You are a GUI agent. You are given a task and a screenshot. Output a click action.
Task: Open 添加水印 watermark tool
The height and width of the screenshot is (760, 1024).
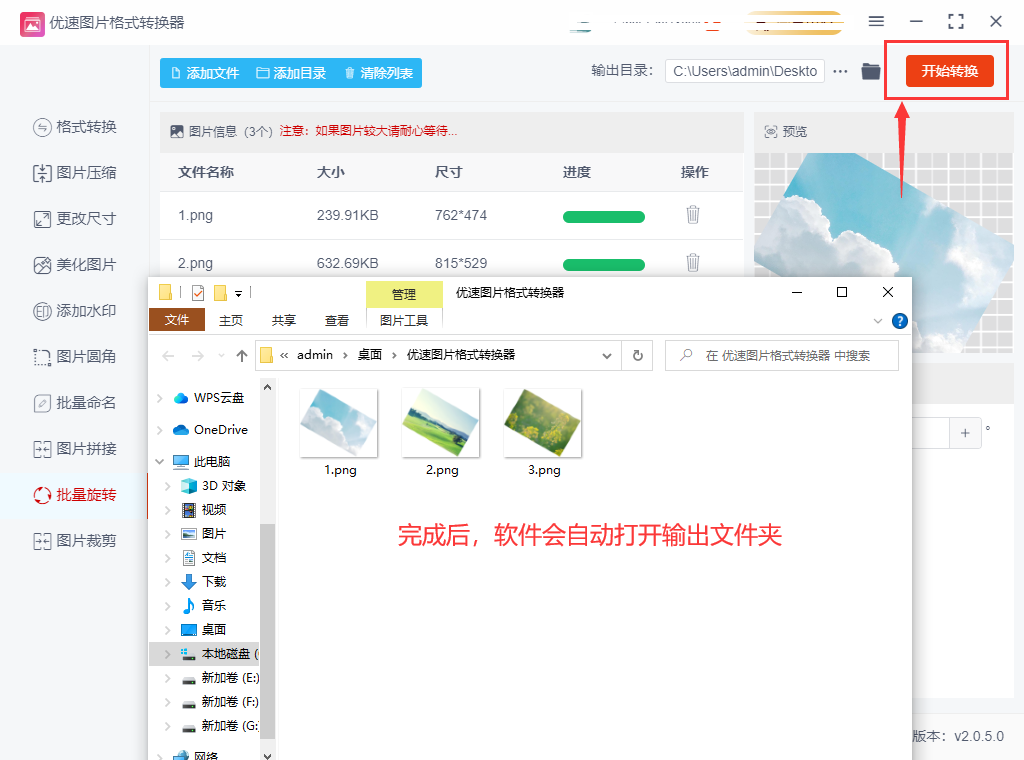point(74,311)
